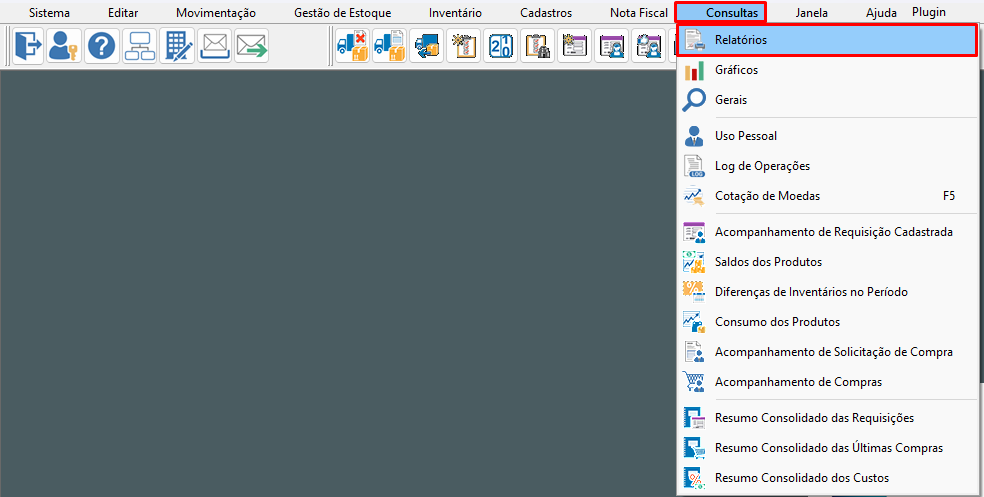This screenshot has height=497, width=984.
Task: Select Acompanhamento de Compras
Action: (826, 382)
